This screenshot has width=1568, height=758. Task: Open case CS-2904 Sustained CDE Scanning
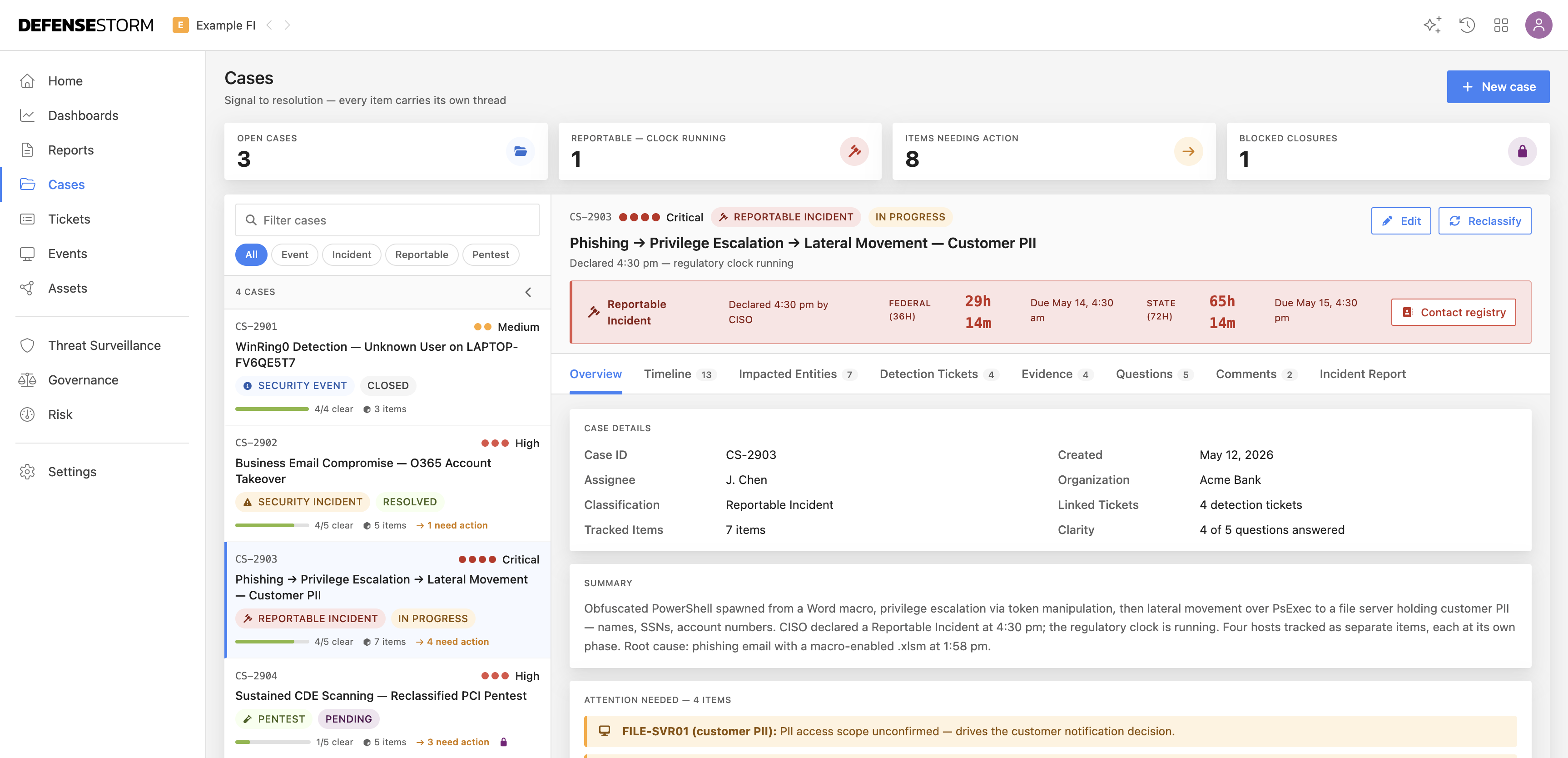coord(387,708)
